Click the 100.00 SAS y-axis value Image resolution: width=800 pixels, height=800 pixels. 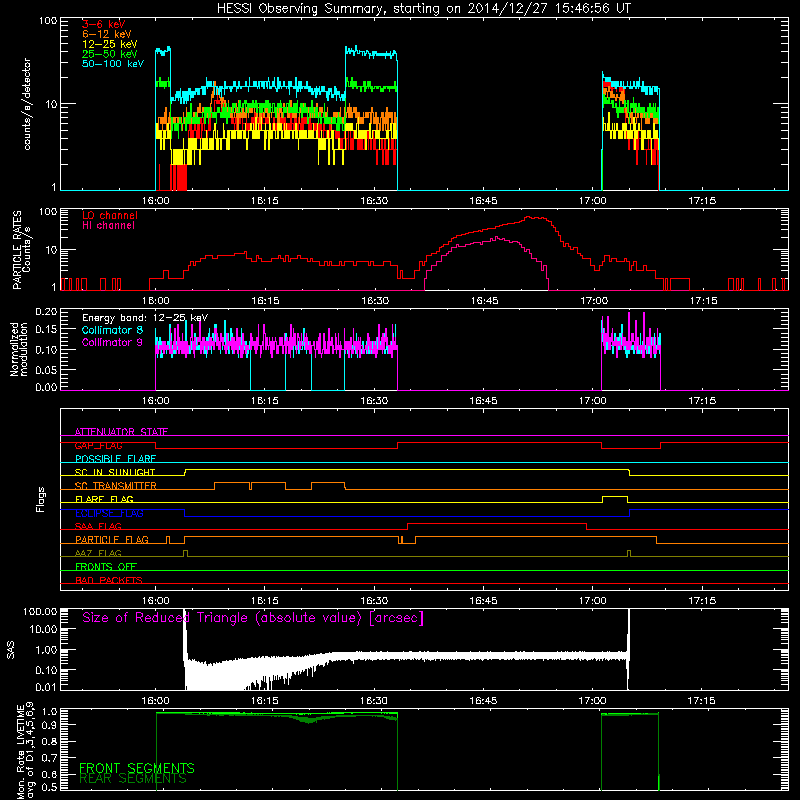point(40,612)
